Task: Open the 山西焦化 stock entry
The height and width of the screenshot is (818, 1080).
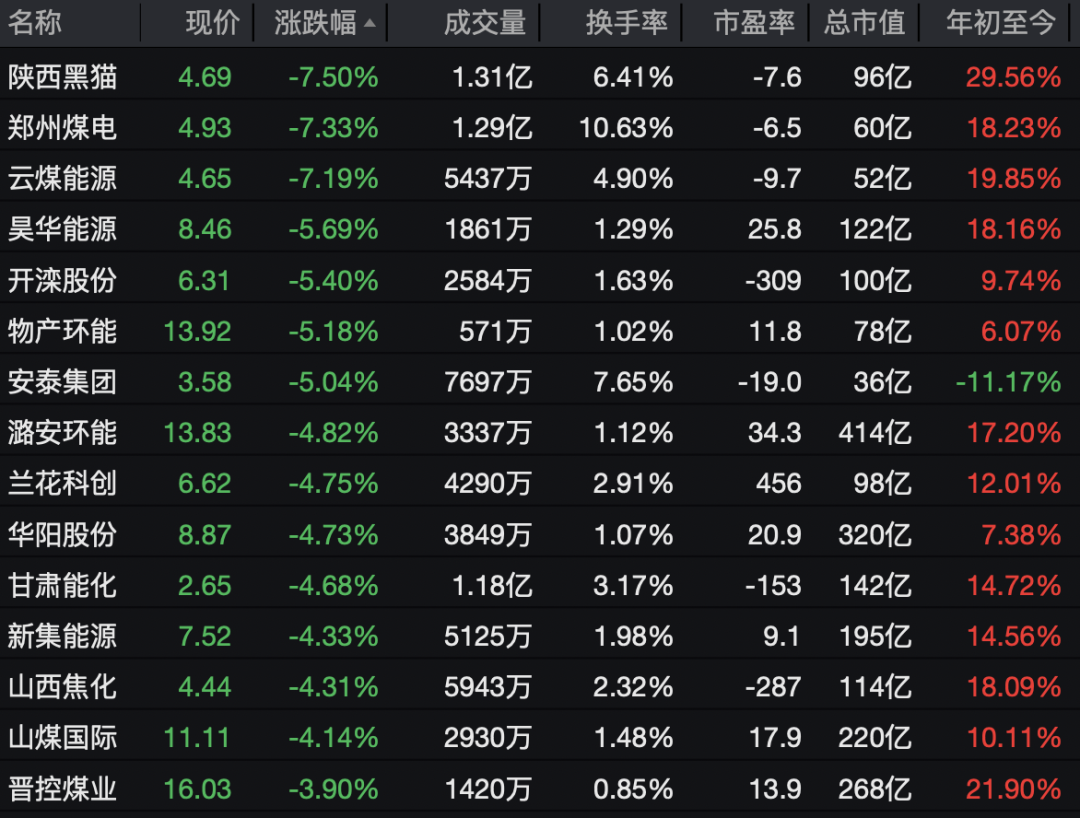Action: point(62,687)
